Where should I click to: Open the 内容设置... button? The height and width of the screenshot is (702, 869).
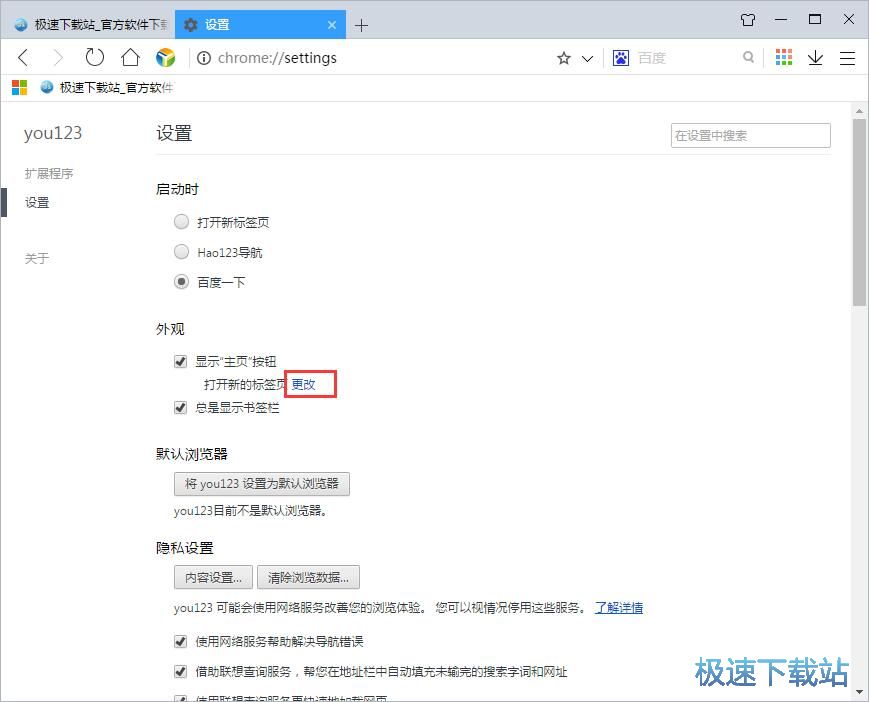coord(213,577)
